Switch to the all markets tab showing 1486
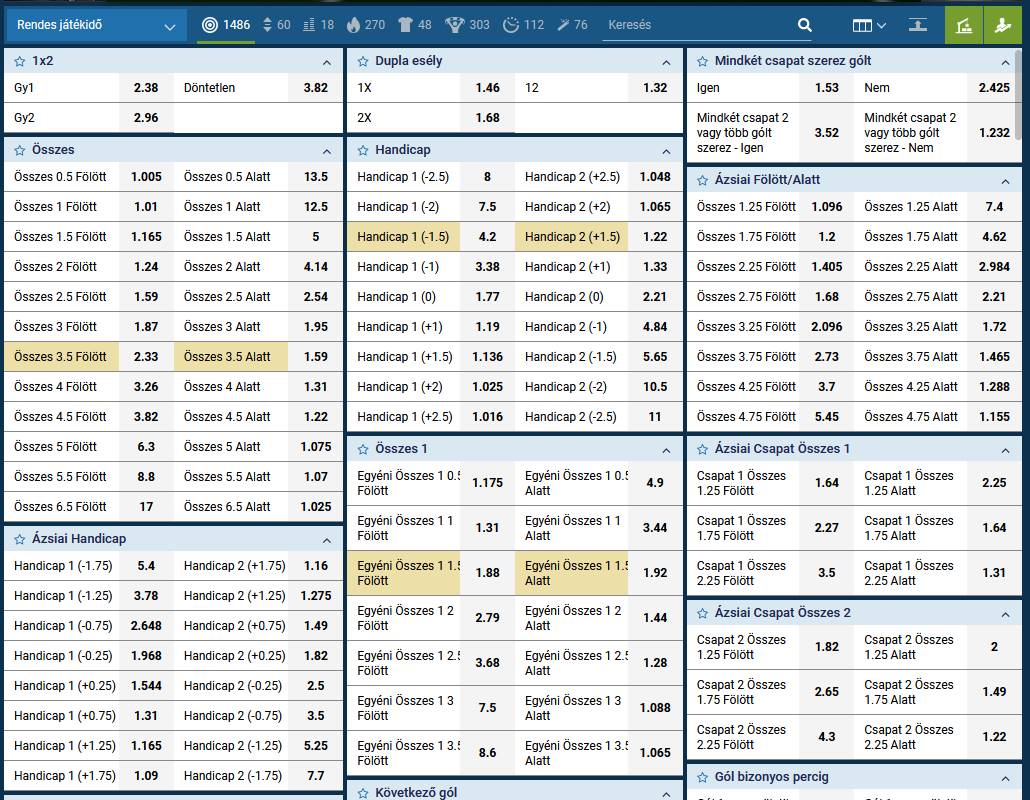Screen dimensions: 1030x800 pos(226,25)
